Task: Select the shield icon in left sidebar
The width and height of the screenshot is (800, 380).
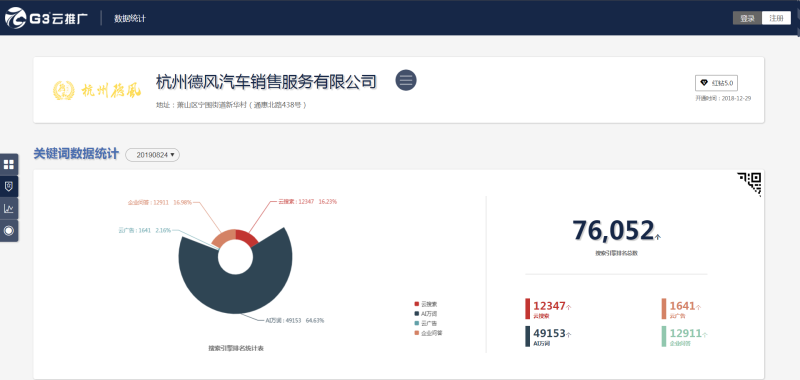Action: (9, 186)
